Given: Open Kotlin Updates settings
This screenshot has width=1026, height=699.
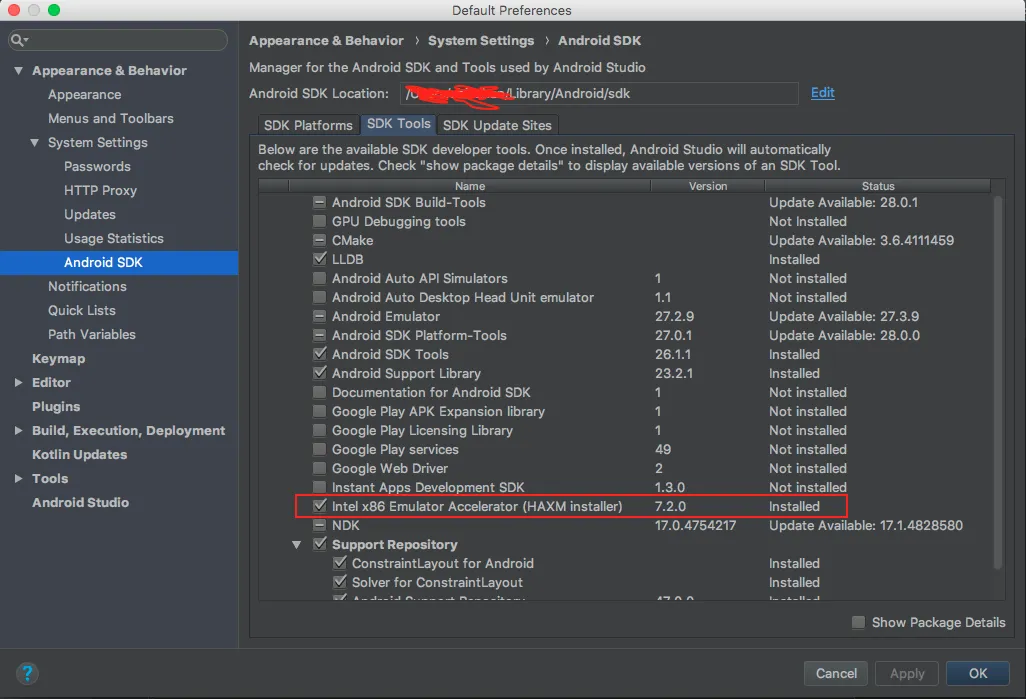Looking at the screenshot, I should click(79, 454).
